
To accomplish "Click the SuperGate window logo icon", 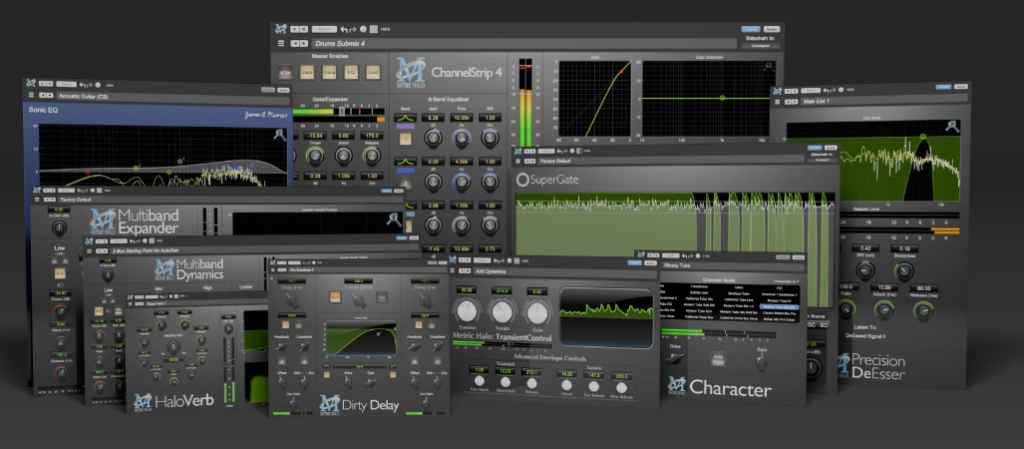I will (519, 151).
